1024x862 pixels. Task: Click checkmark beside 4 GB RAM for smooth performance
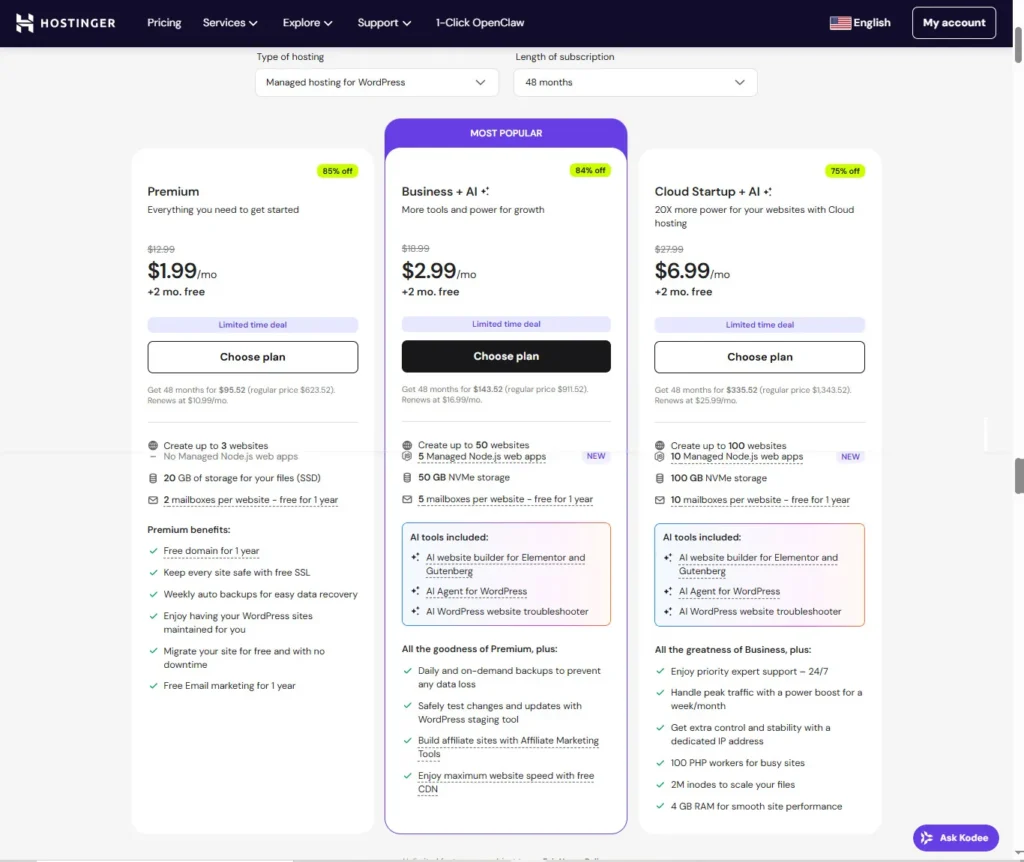coord(660,806)
